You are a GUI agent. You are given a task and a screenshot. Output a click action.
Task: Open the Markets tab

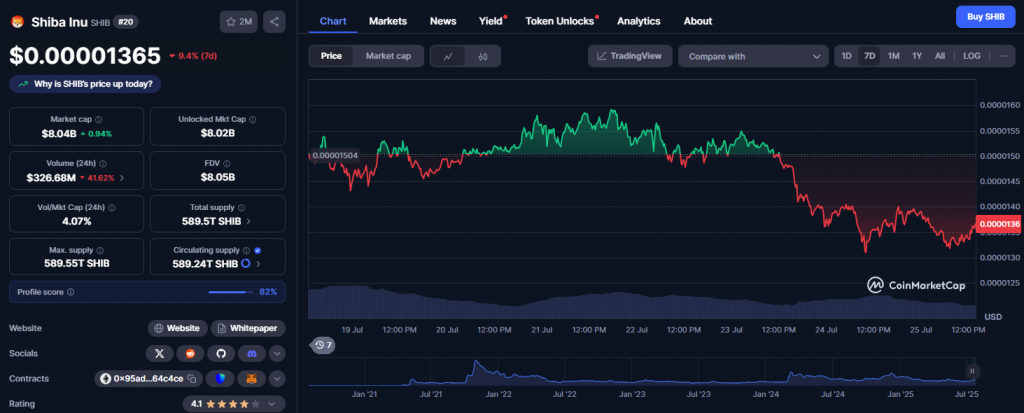(388, 21)
